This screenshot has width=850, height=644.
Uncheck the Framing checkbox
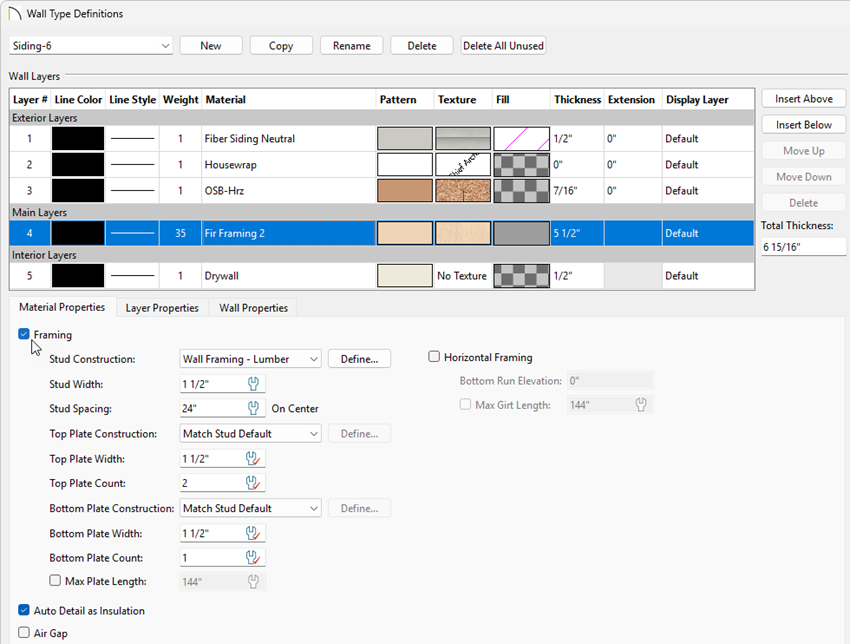click(24, 334)
